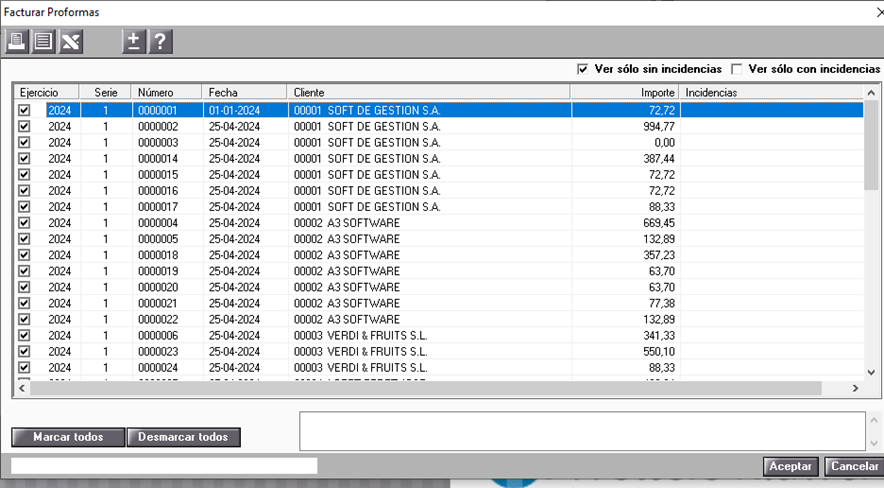The width and height of the screenshot is (884, 488).
Task: Select the cell with amount 669,45
Action: (625, 223)
